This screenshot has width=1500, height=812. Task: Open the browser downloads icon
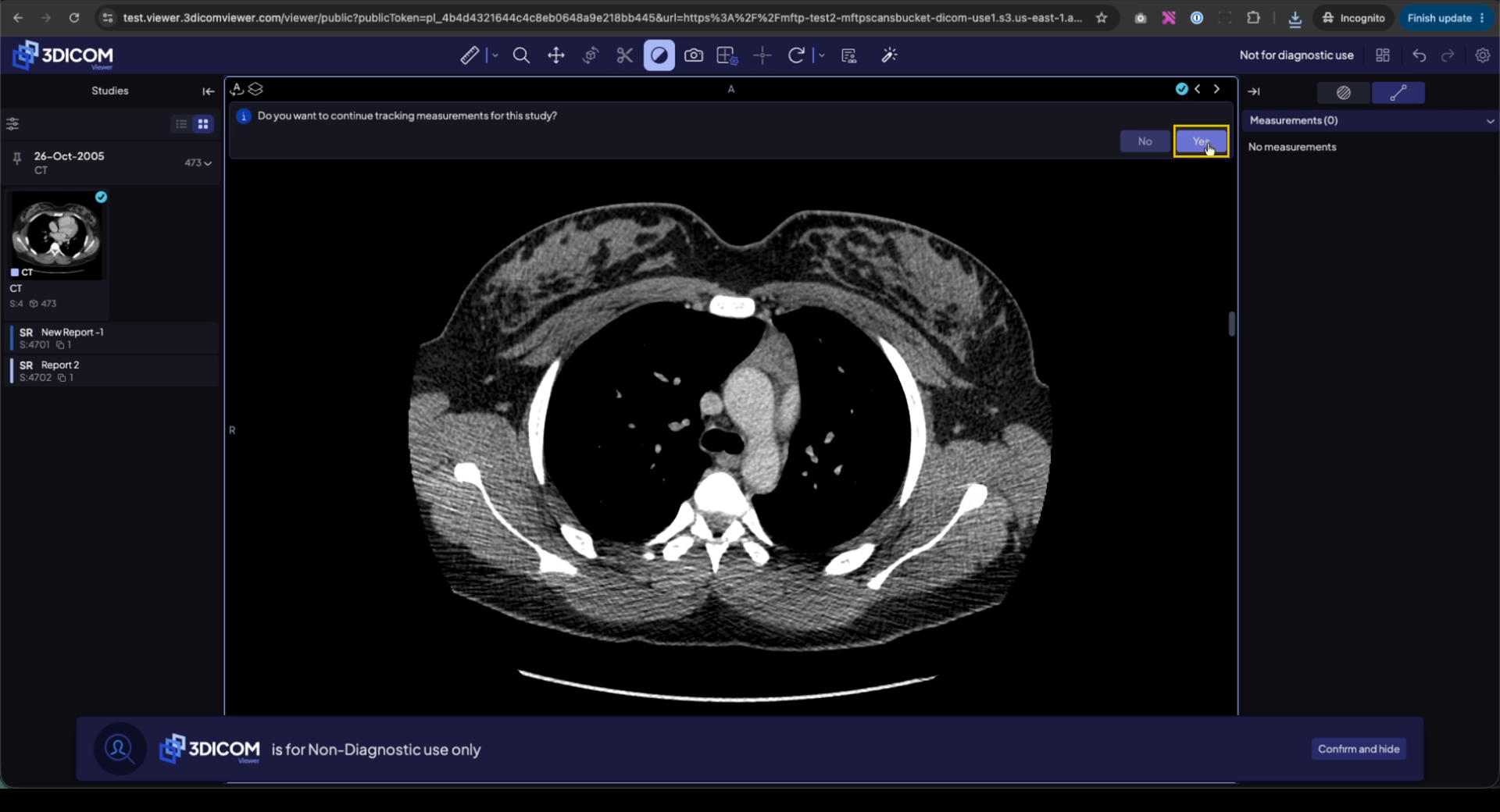1295,18
